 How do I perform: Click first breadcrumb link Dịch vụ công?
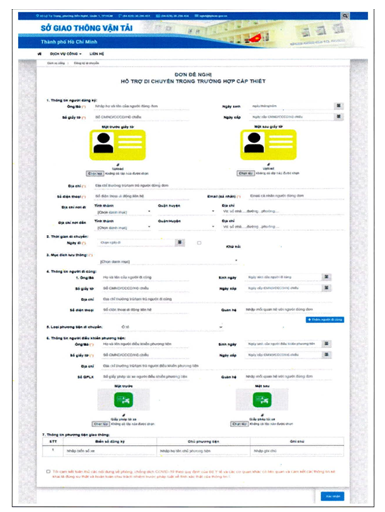tap(56, 63)
